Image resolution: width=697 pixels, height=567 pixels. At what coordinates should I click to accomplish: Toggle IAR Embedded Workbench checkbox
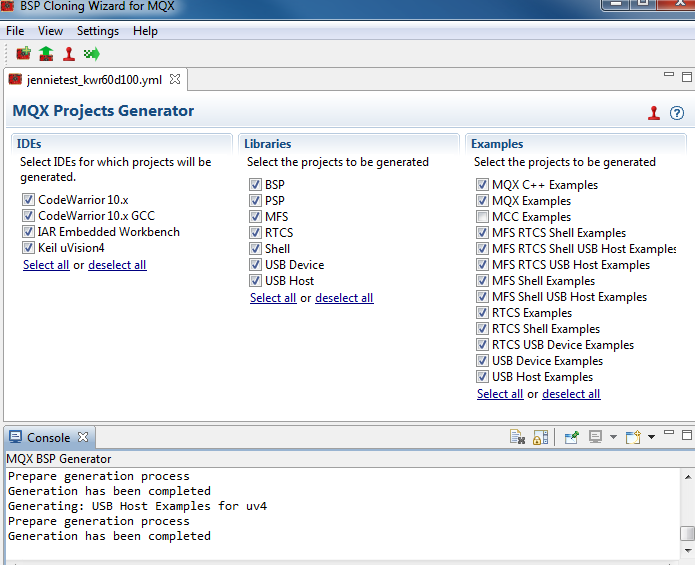[28, 232]
